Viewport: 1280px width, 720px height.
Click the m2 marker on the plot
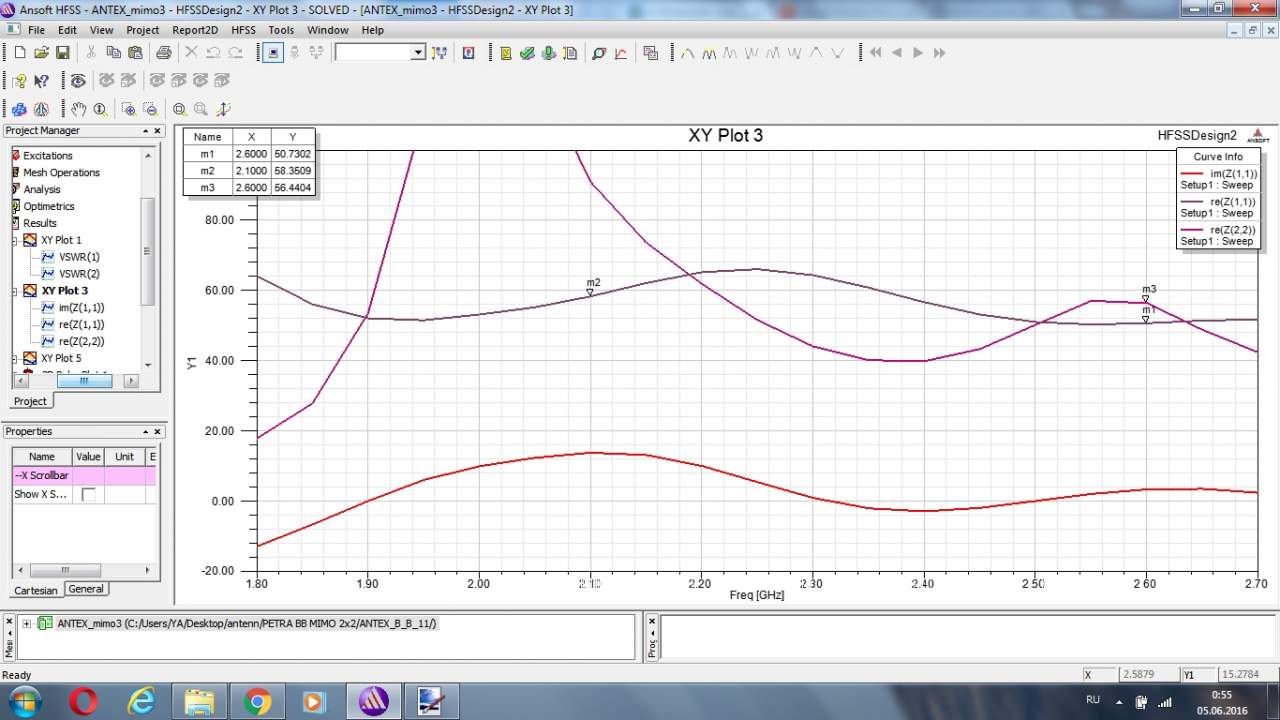point(590,292)
